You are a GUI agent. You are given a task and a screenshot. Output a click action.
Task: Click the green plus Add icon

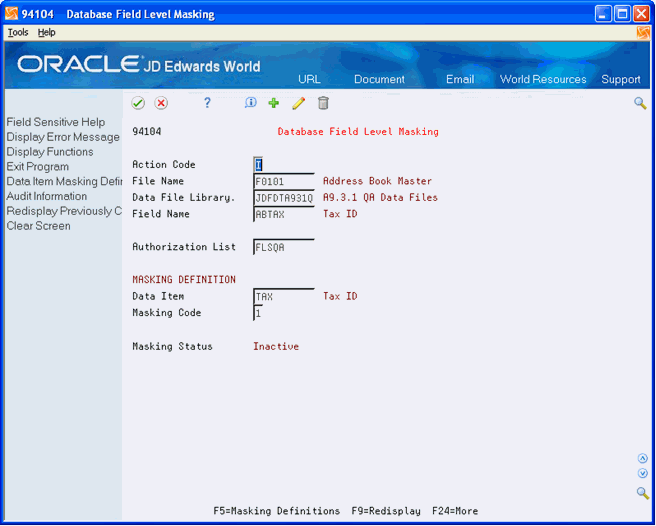[274, 103]
